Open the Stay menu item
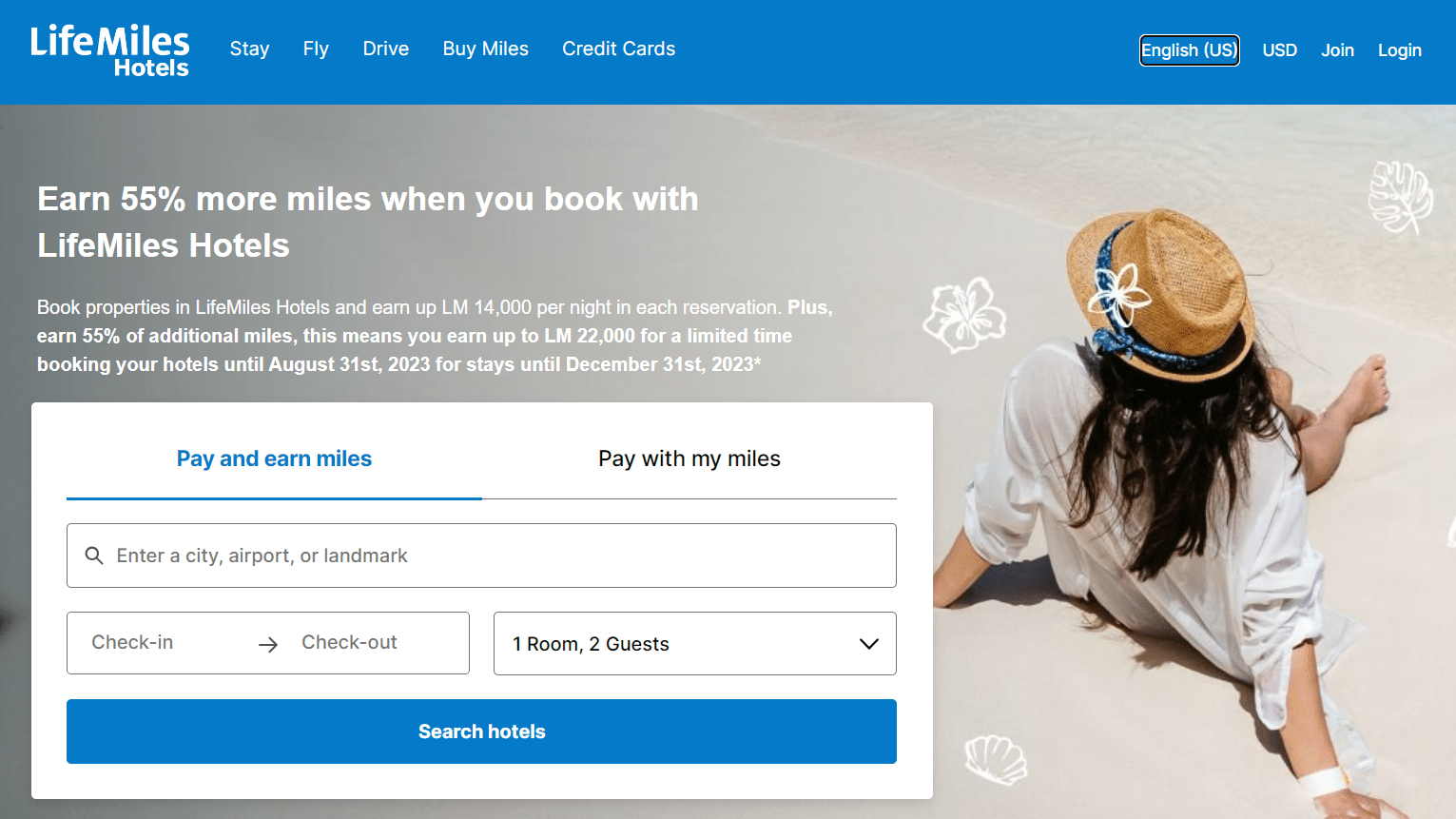 (249, 49)
